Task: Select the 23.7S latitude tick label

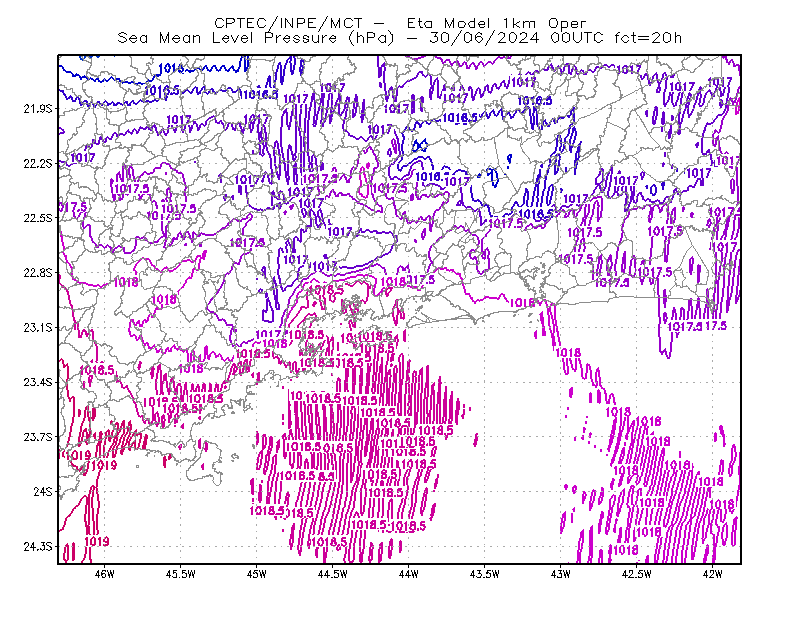Action: click(x=38, y=437)
